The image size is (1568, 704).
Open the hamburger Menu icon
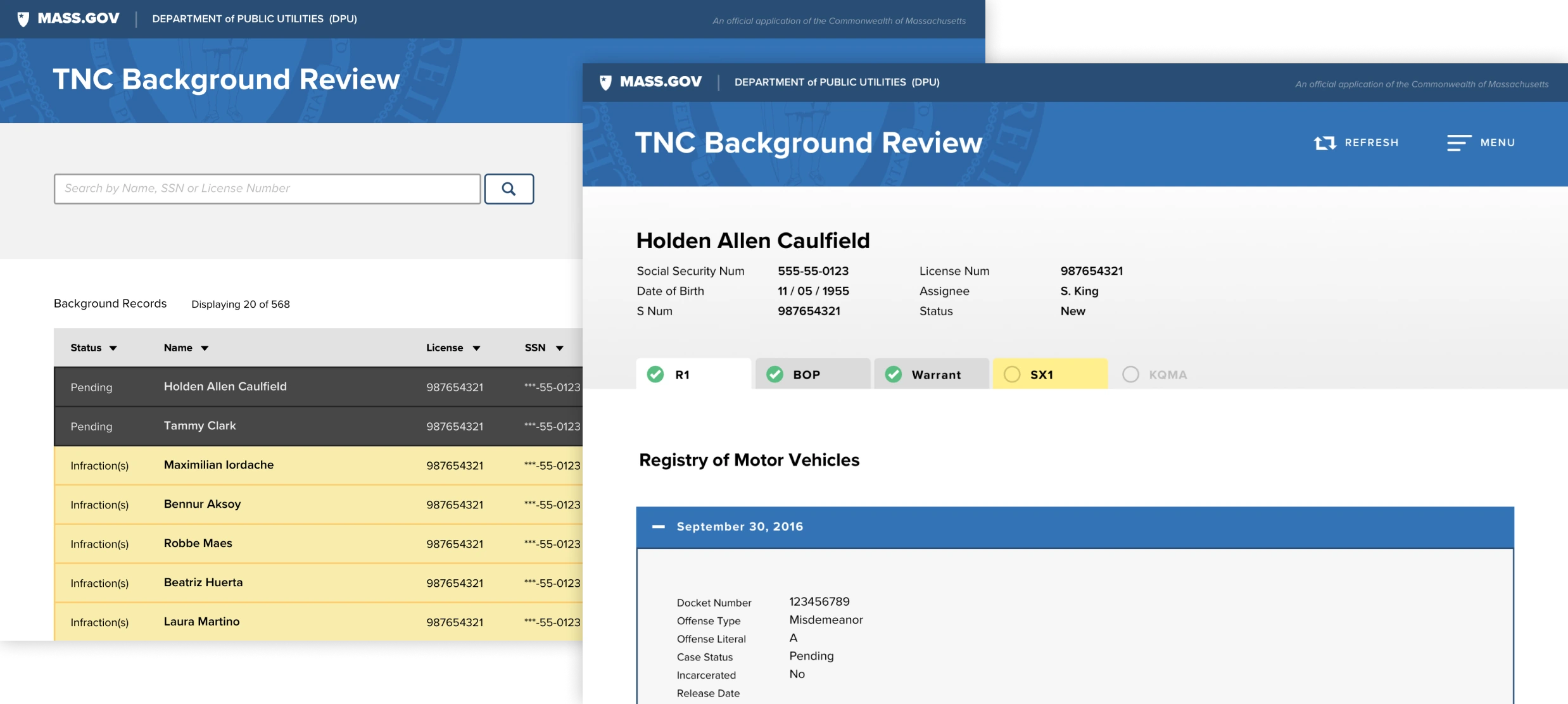coord(1459,143)
